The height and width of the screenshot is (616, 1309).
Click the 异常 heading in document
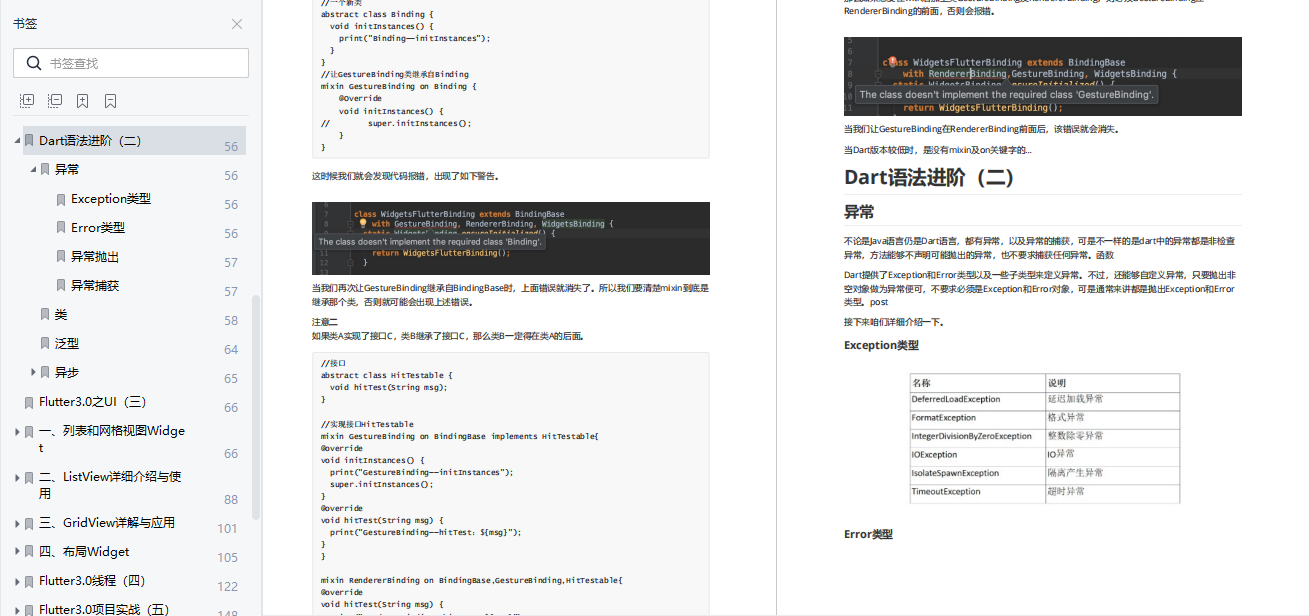pyautogui.click(x=859, y=212)
